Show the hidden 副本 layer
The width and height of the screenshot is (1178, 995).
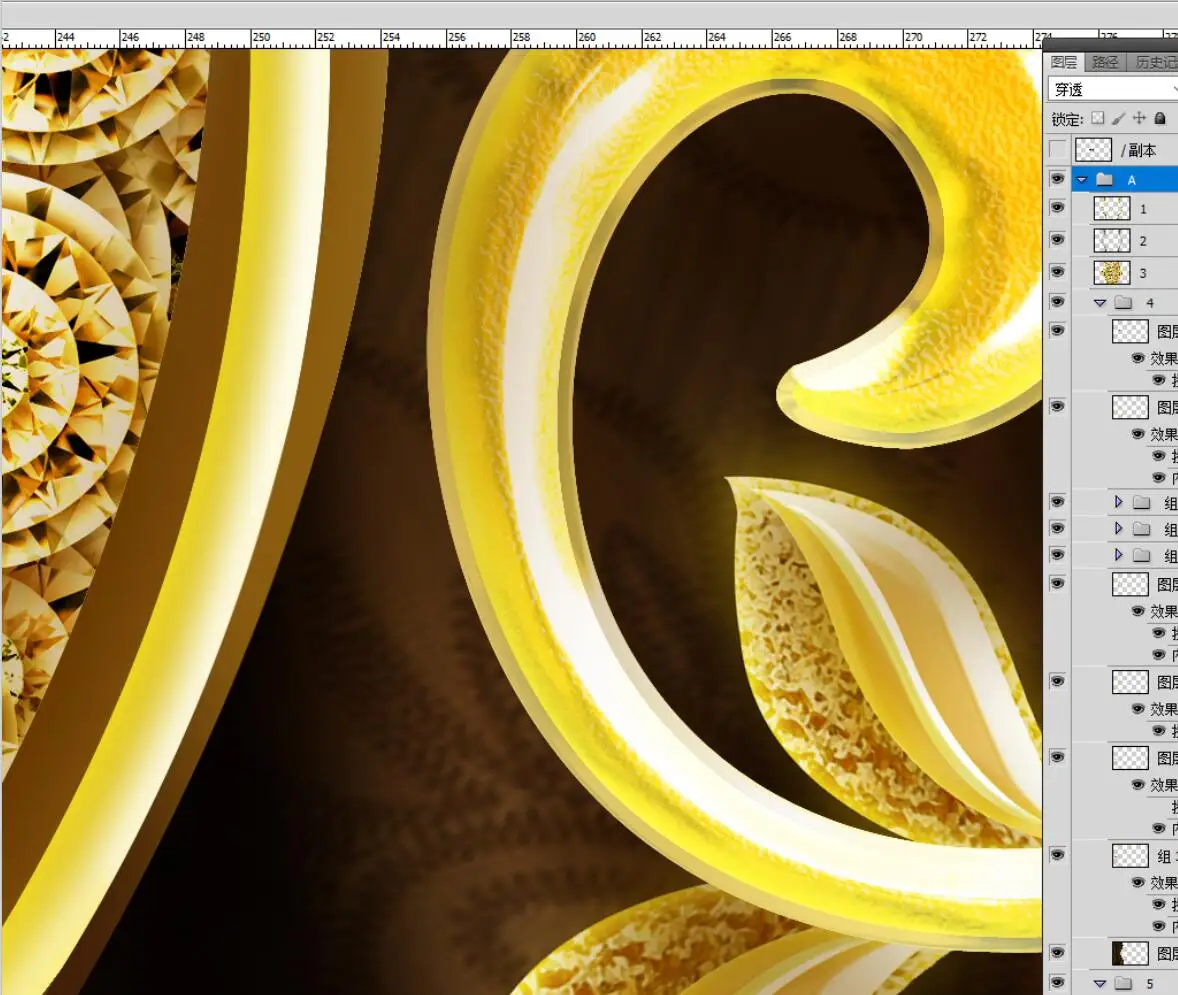tap(1057, 150)
